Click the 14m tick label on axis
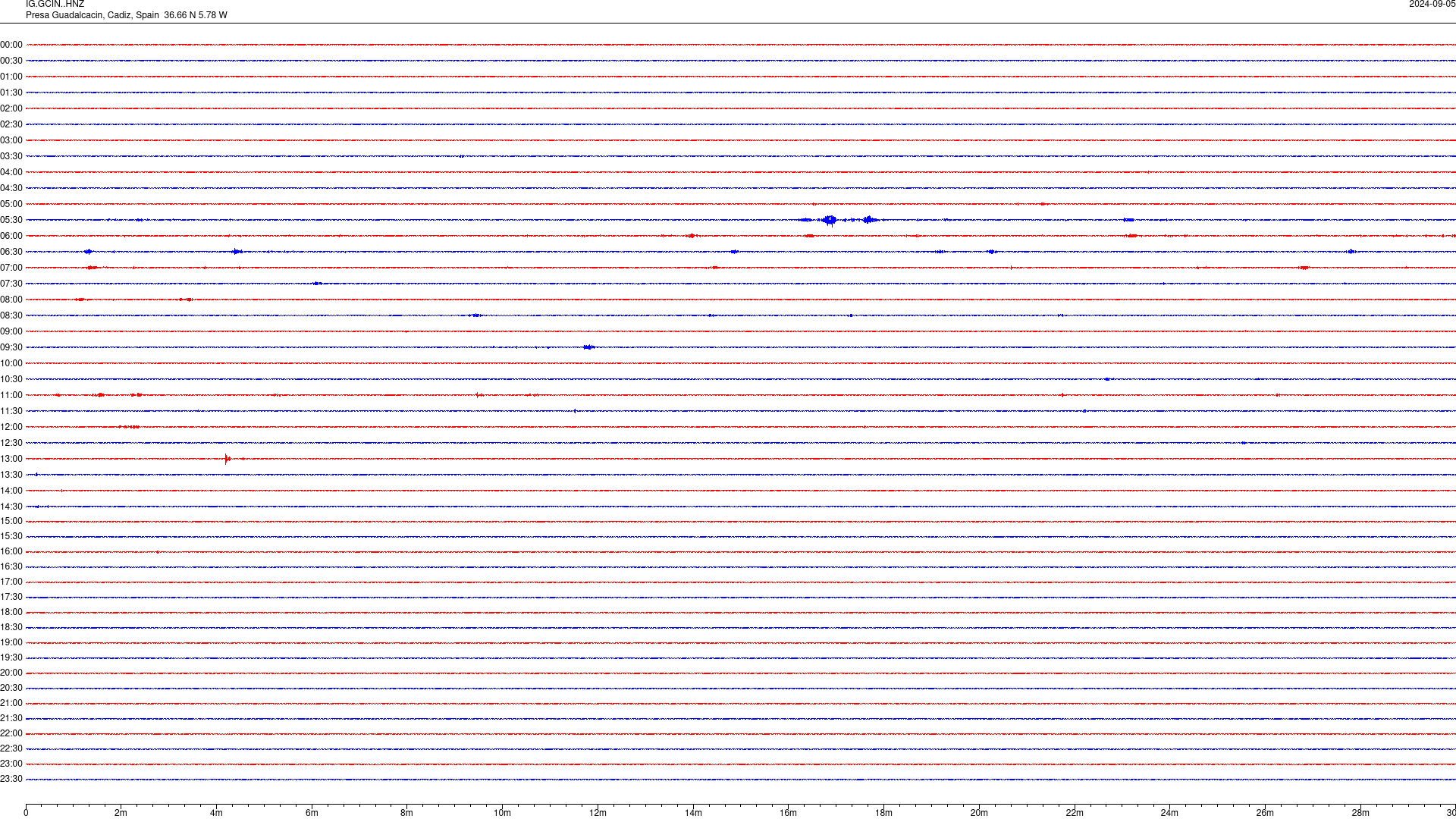 click(693, 813)
